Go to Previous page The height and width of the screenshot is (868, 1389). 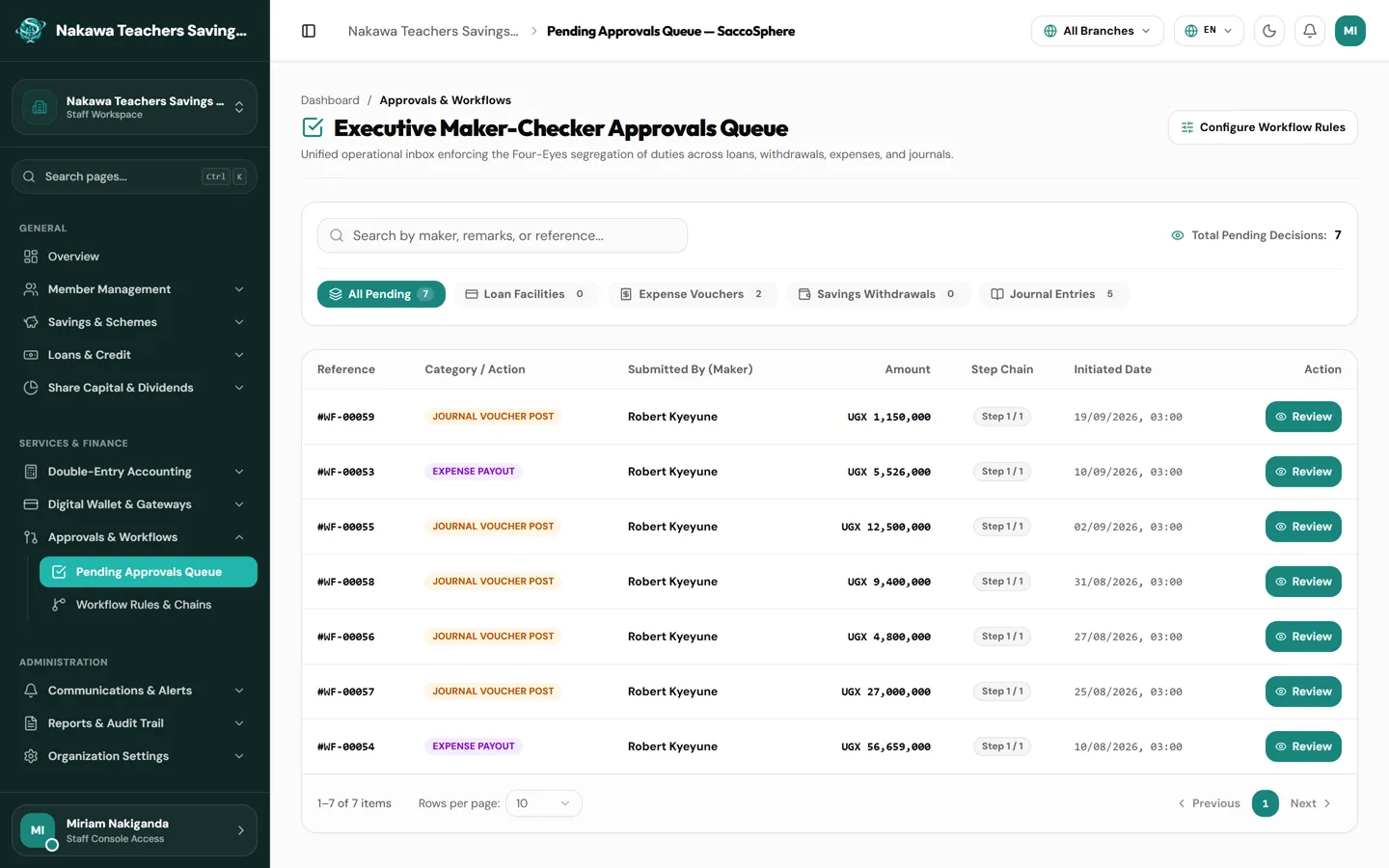[1209, 803]
